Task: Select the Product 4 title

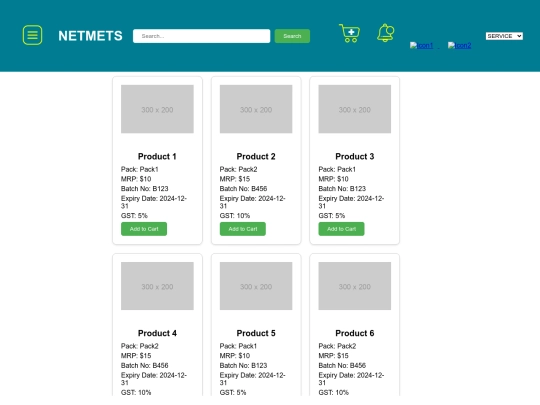Action: (x=157, y=333)
